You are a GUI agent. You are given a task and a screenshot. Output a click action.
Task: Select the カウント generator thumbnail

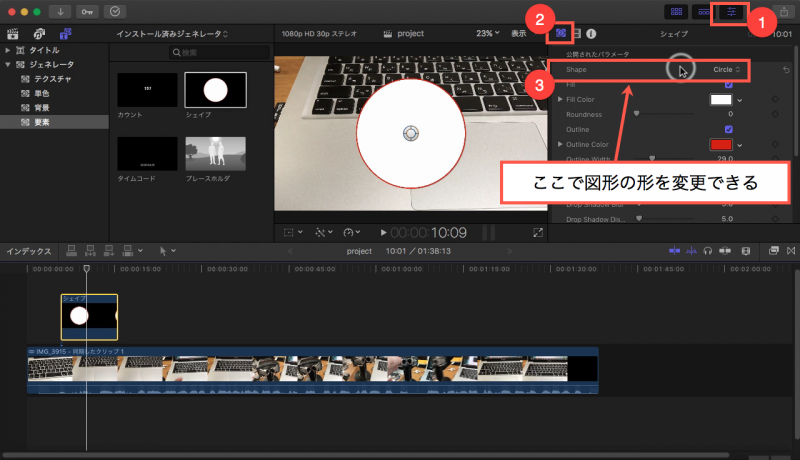point(147,90)
